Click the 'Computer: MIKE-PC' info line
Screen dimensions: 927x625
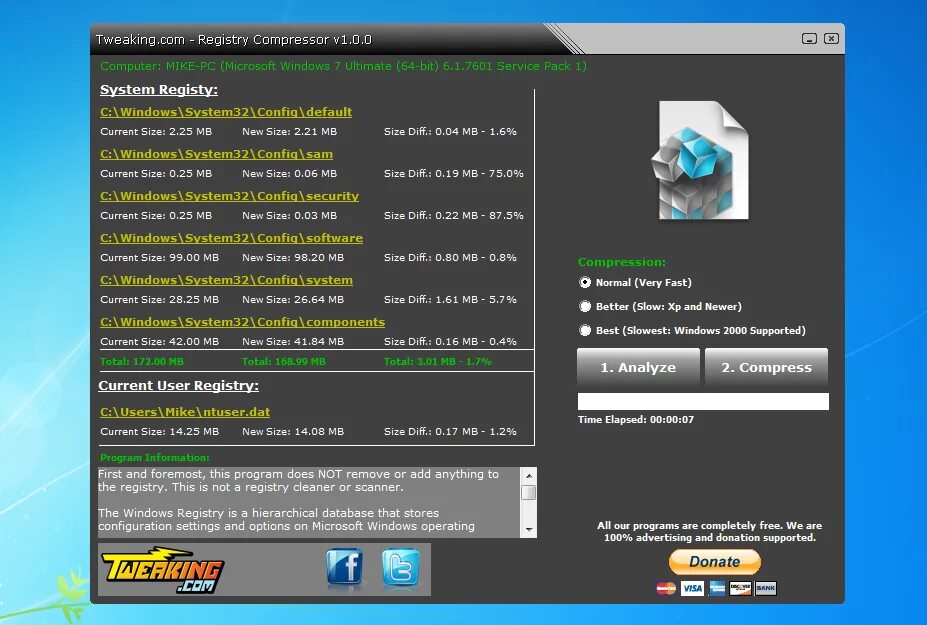tap(343, 66)
